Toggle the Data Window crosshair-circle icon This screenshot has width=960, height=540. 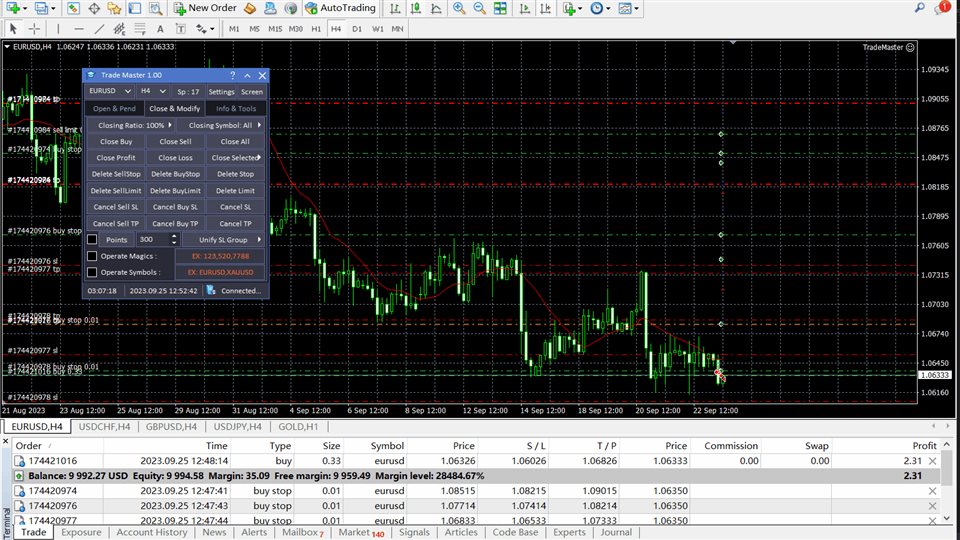pos(94,8)
